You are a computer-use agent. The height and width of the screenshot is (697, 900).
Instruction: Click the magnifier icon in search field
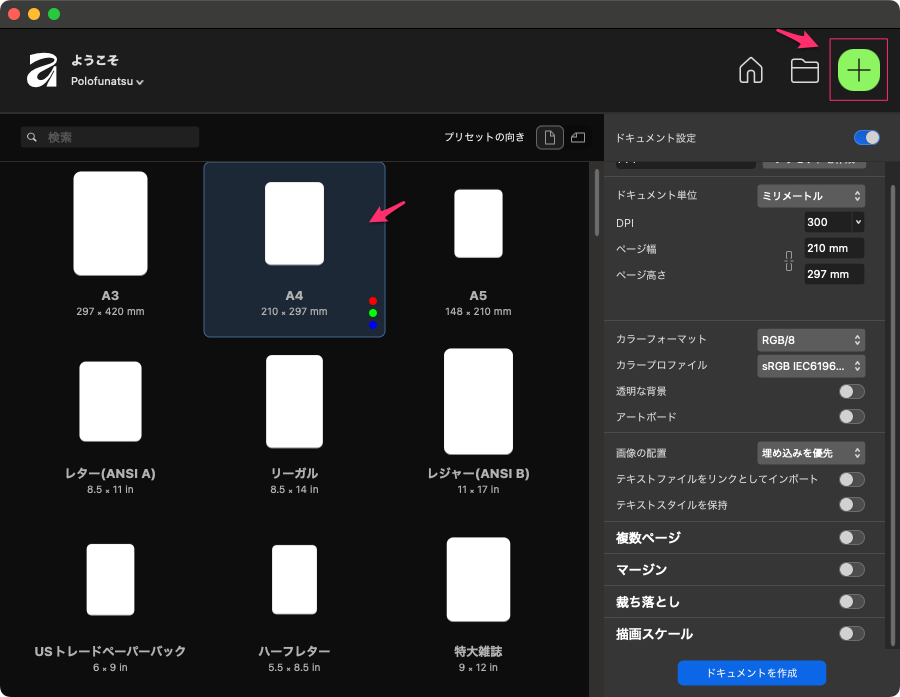pyautogui.click(x=33, y=137)
